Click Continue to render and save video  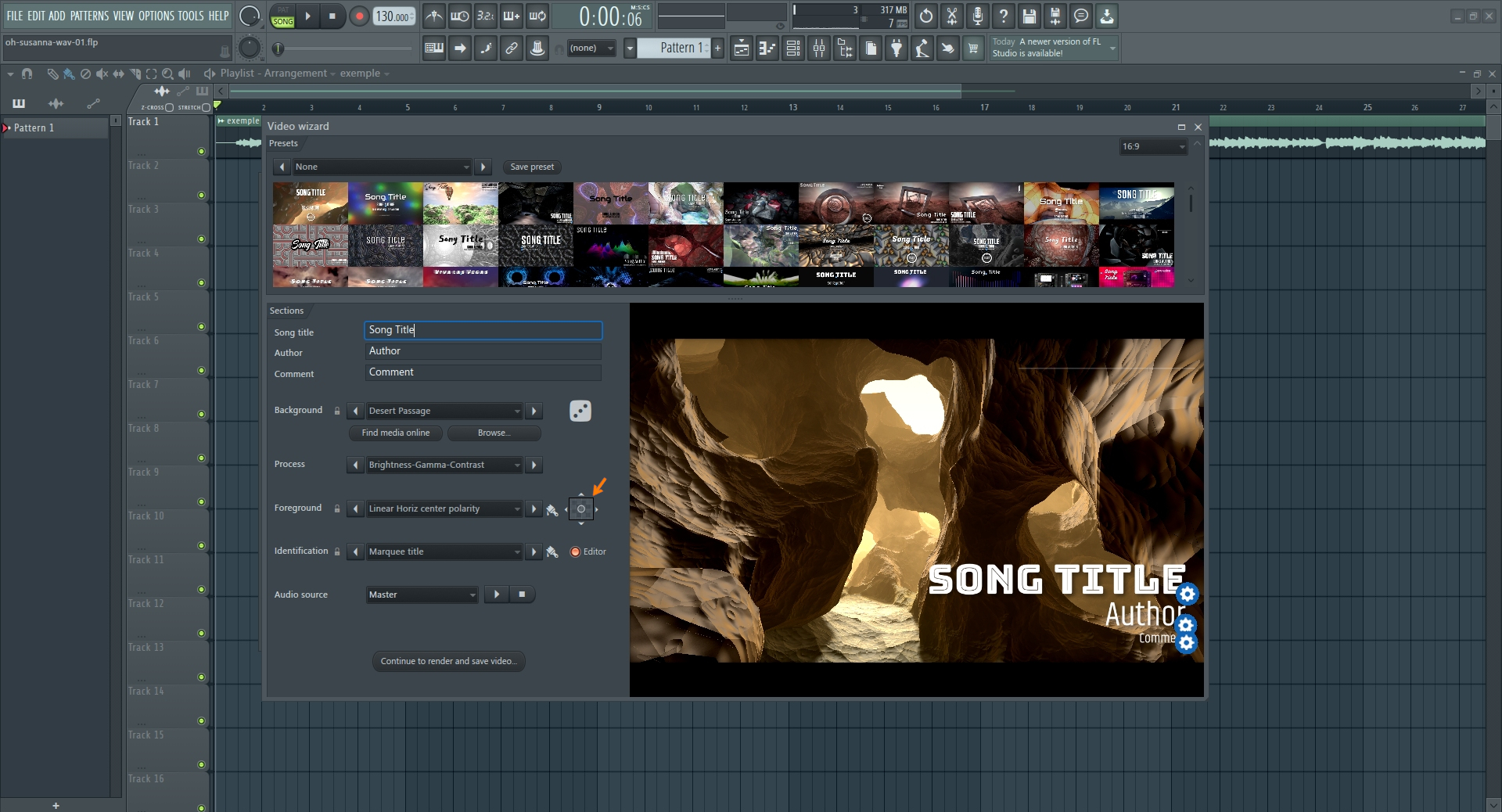pos(449,661)
